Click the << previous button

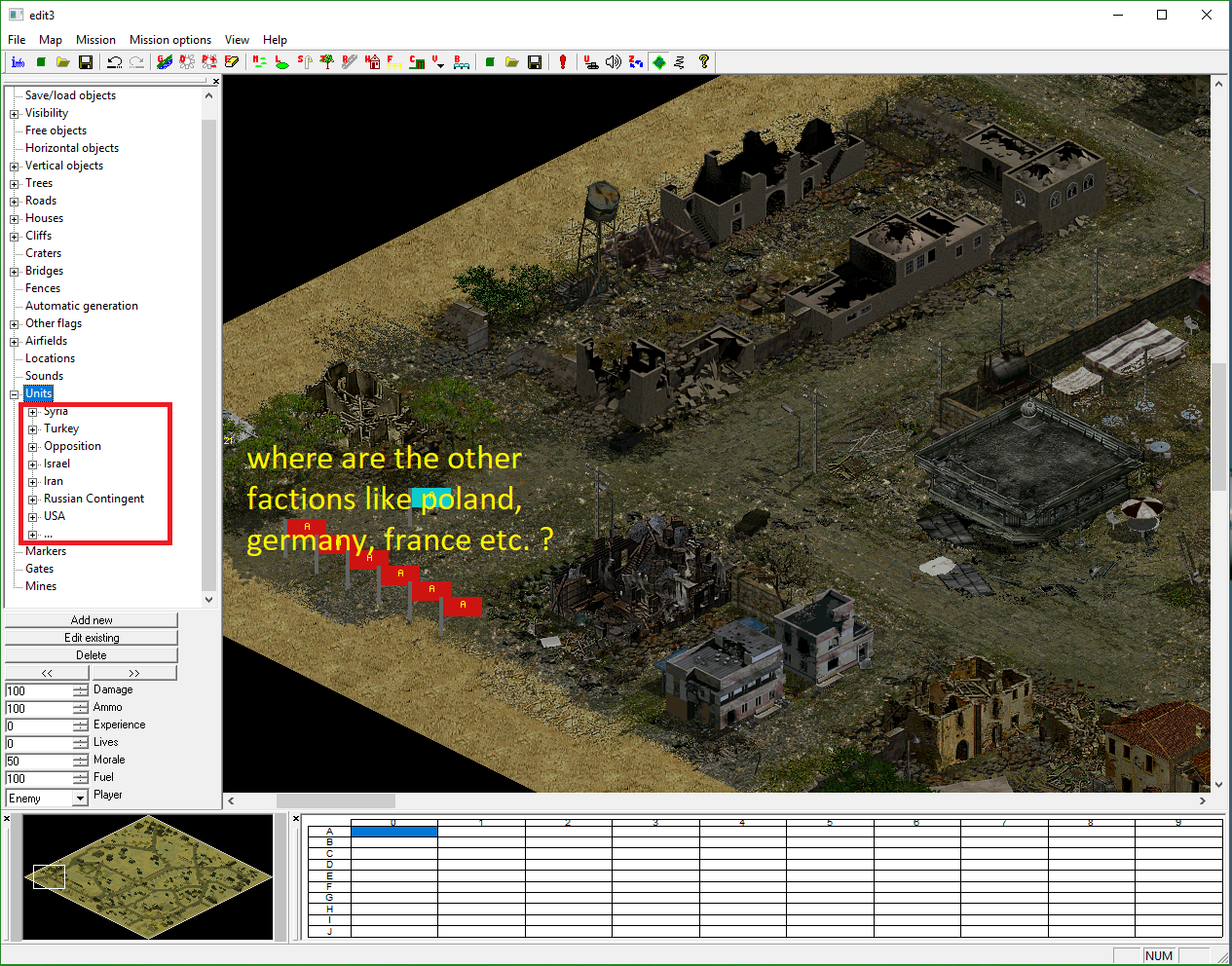[x=47, y=673]
